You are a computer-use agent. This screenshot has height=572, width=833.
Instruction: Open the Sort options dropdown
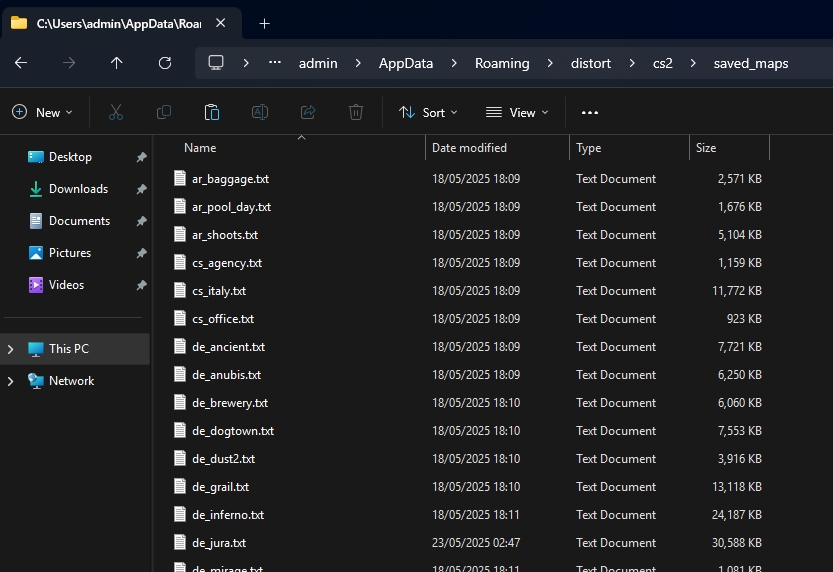click(x=428, y=112)
